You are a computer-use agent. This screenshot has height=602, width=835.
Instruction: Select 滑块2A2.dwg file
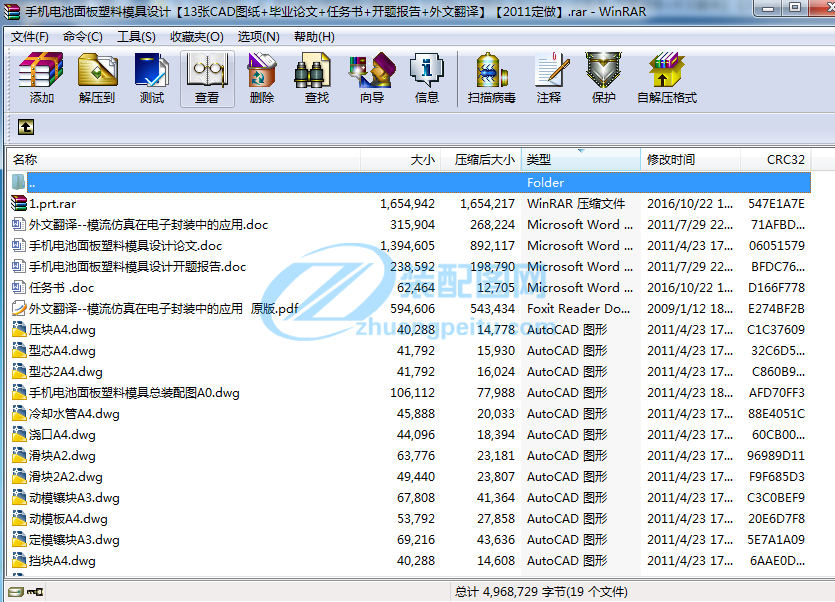66,477
